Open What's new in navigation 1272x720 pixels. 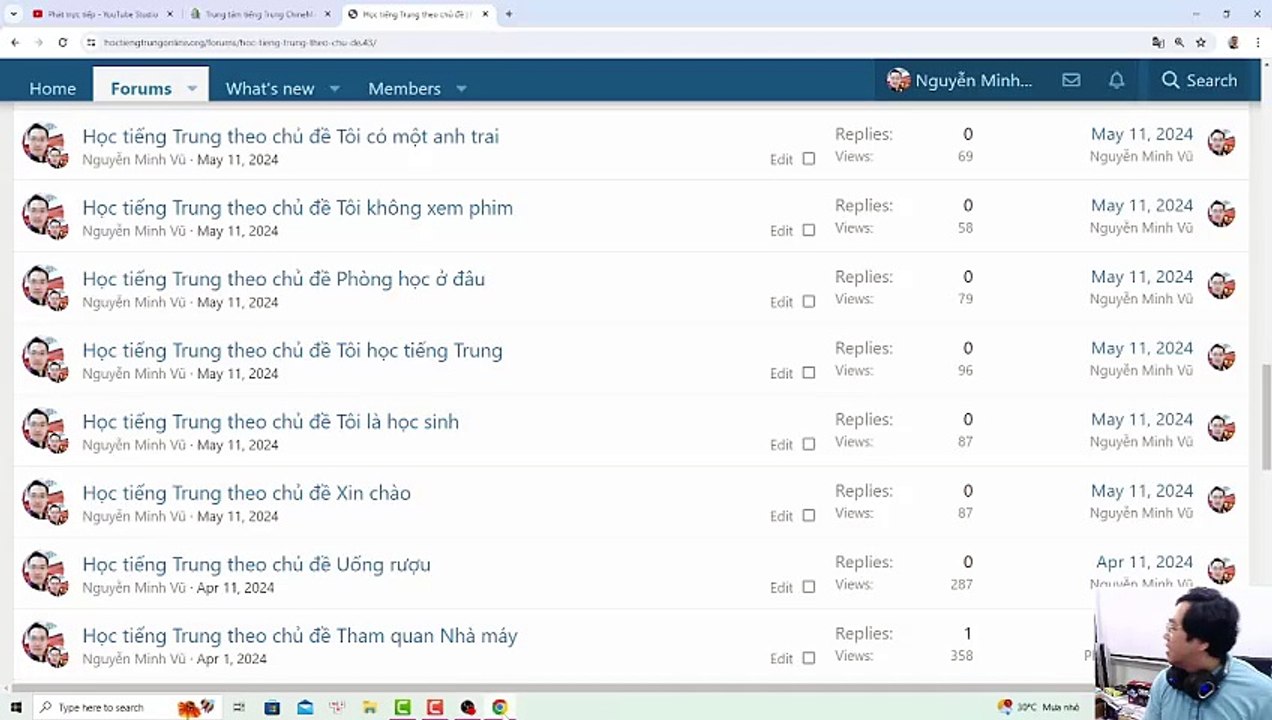pos(270,89)
